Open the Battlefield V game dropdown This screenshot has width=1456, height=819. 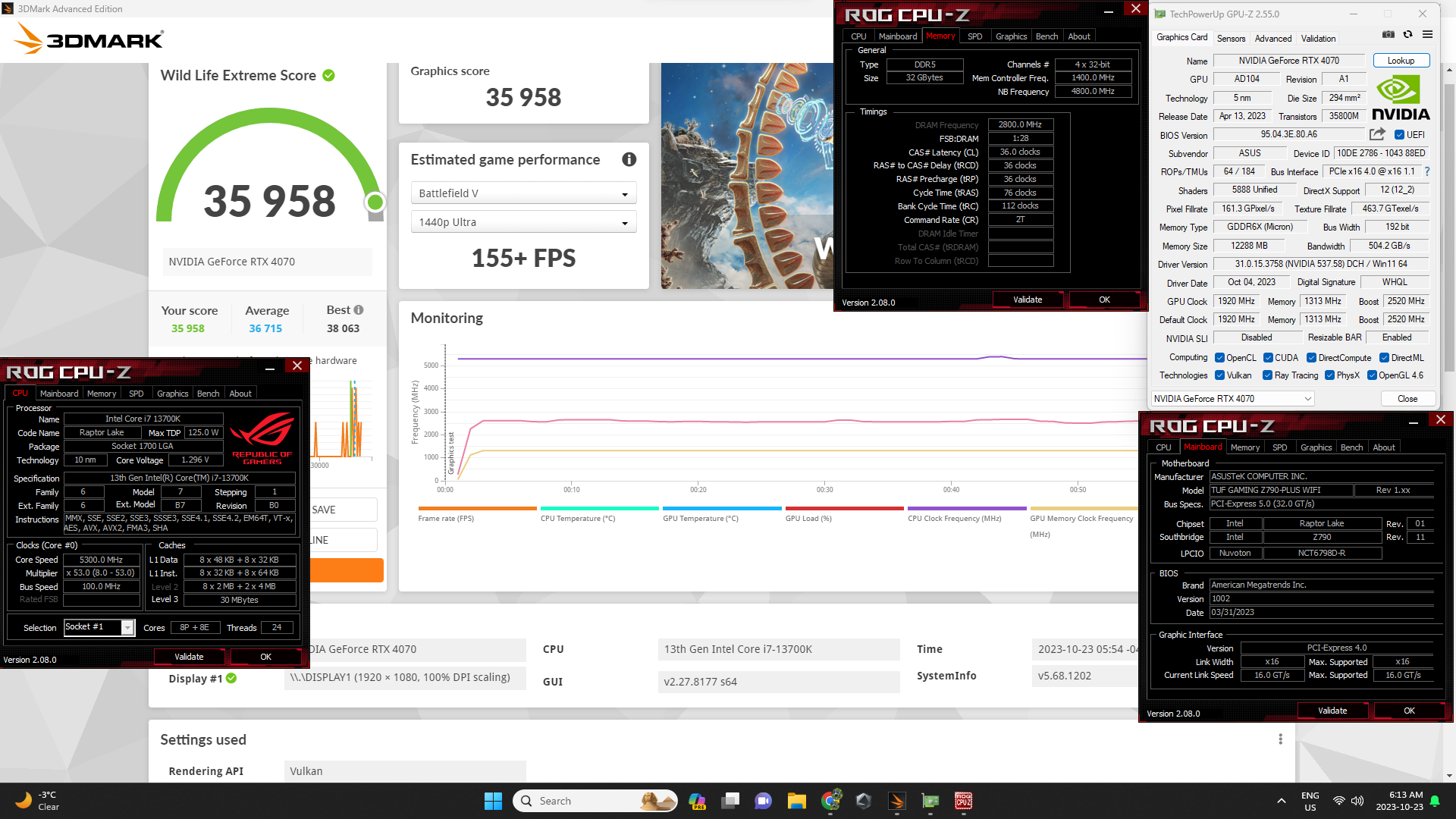tap(523, 193)
